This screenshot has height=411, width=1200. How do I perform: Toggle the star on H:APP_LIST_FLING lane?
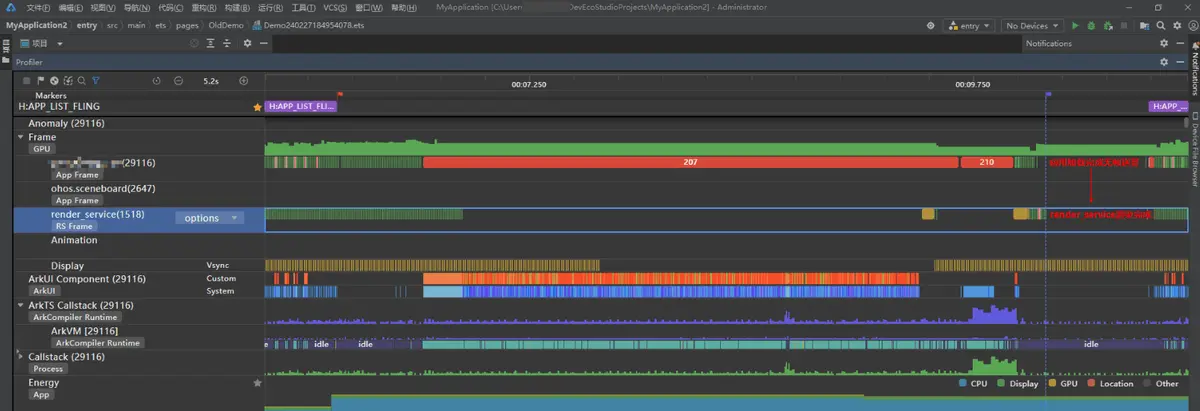click(x=257, y=106)
